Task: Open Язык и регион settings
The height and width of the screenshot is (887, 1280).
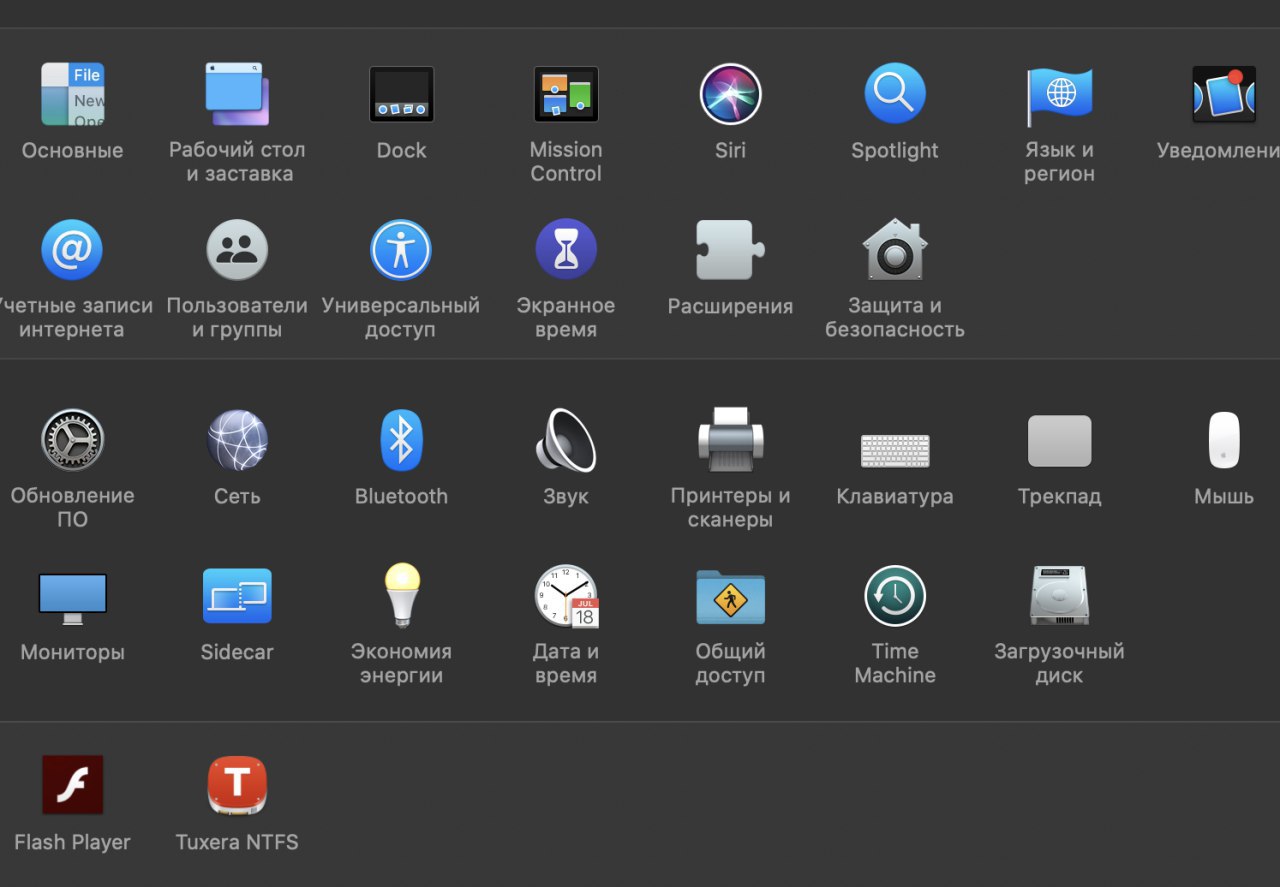Action: 1059,97
